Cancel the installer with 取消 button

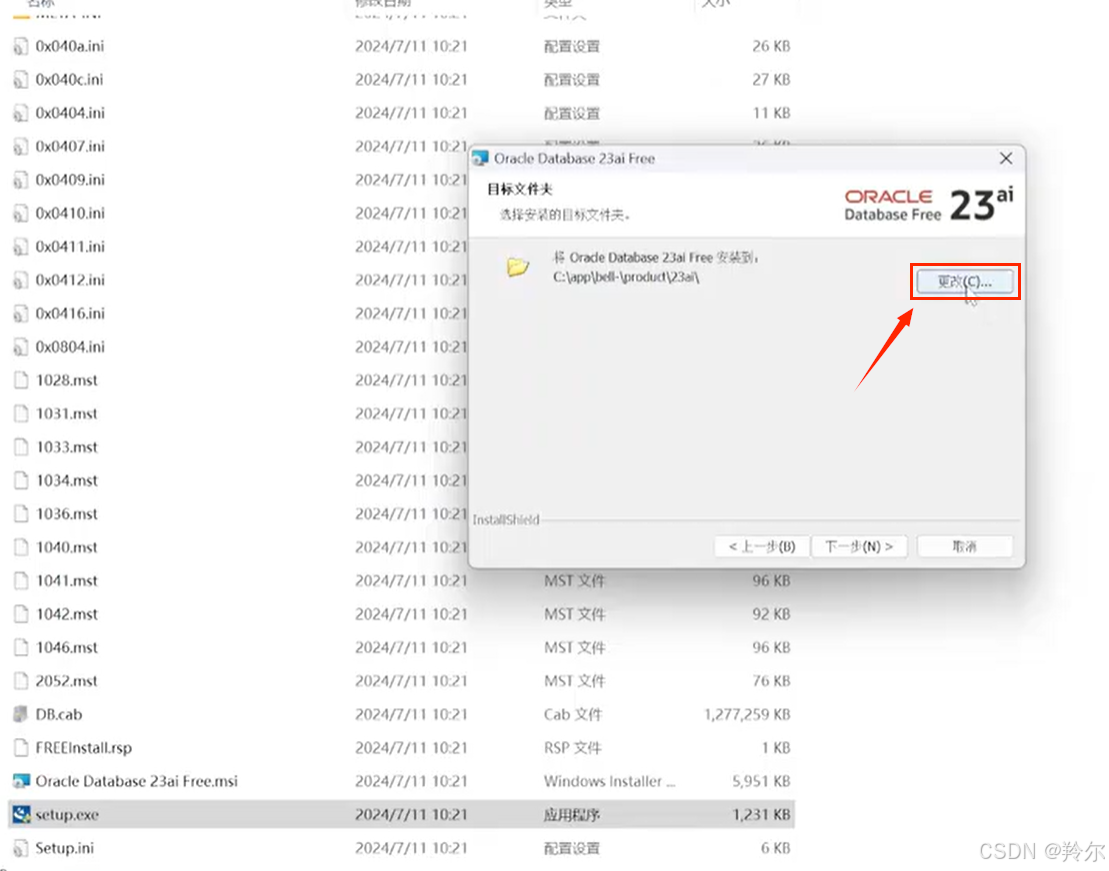964,546
